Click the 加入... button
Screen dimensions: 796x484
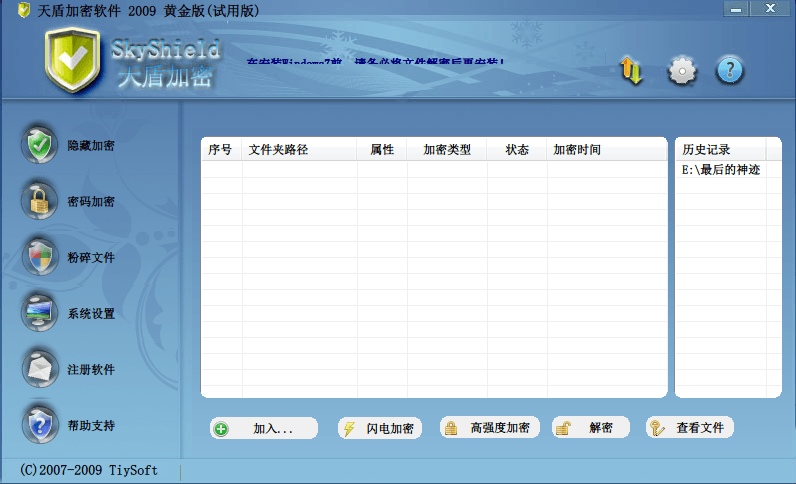click(264, 429)
